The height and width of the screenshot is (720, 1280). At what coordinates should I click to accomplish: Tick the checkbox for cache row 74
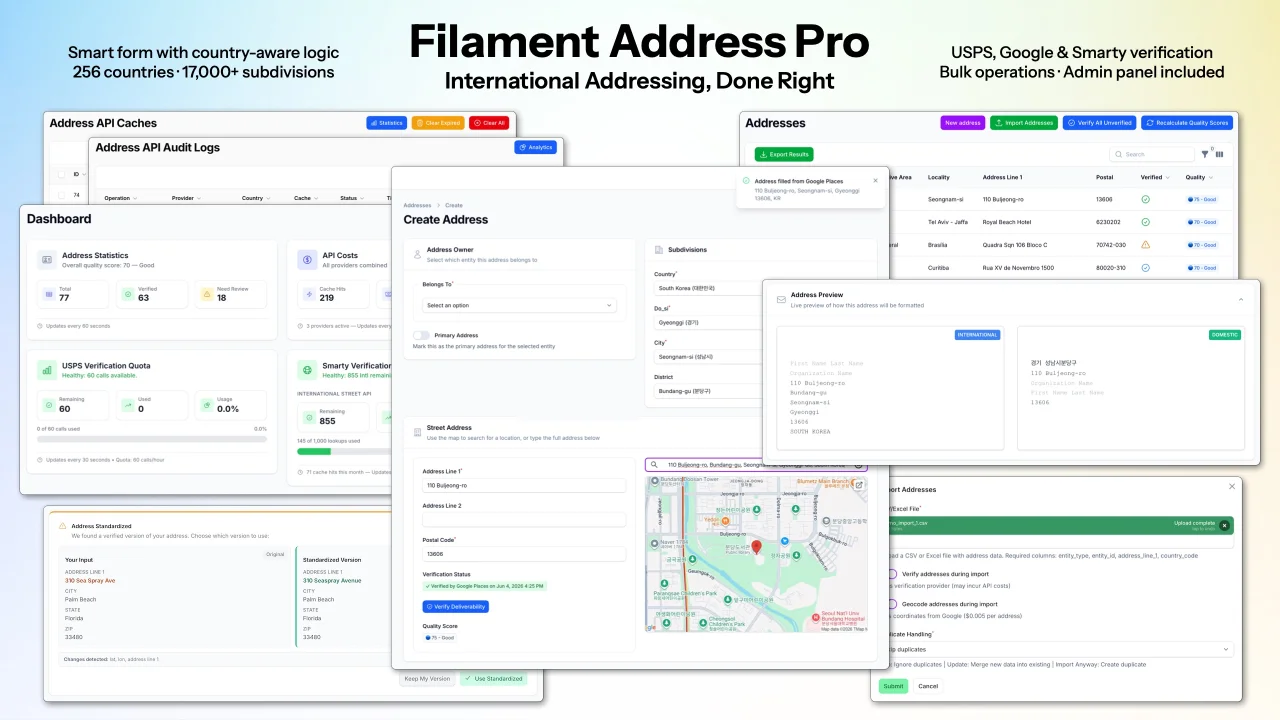[x=62, y=195]
